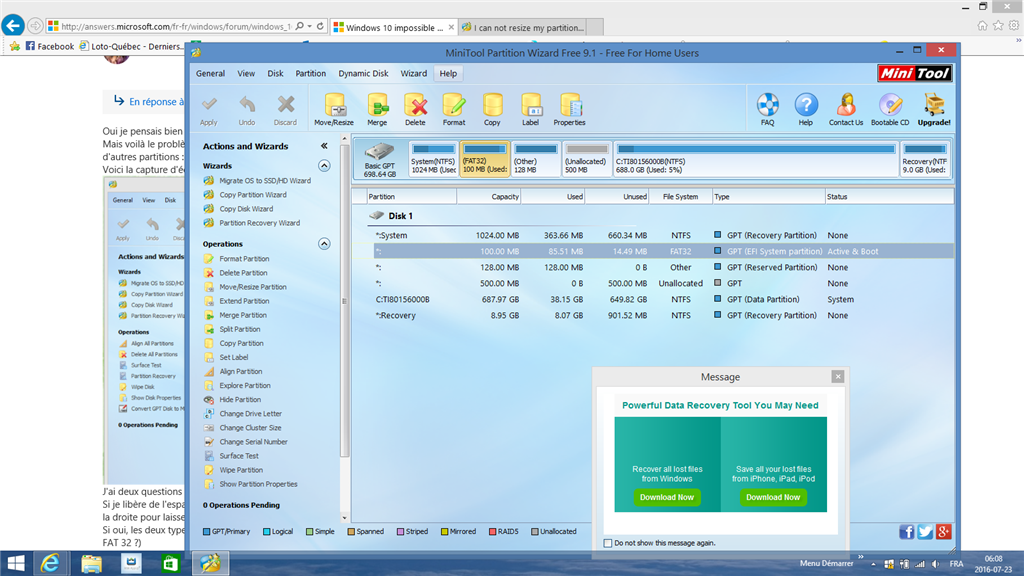Choose Change Drive Letter operation
This screenshot has width=1024, height=576.
point(244,413)
